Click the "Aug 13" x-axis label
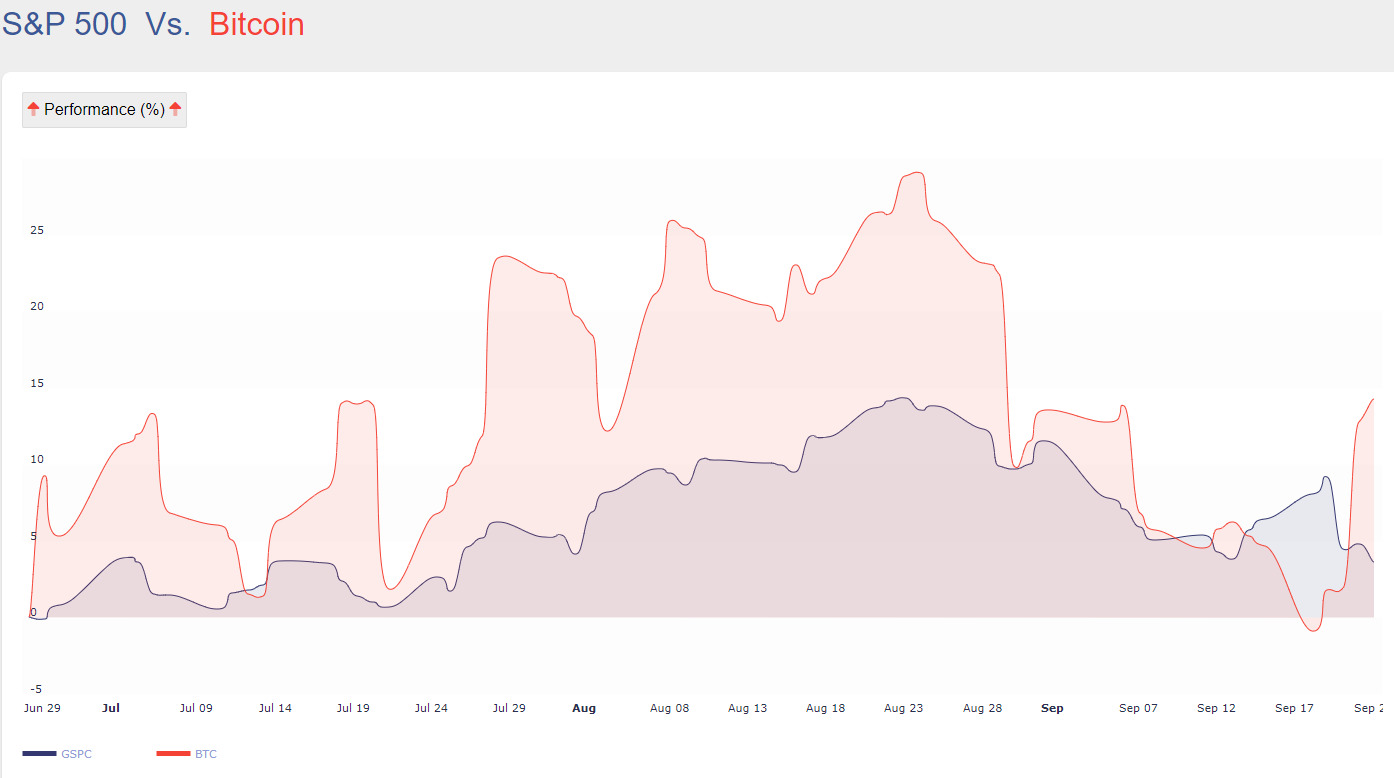This screenshot has height=778, width=1394. (x=747, y=708)
